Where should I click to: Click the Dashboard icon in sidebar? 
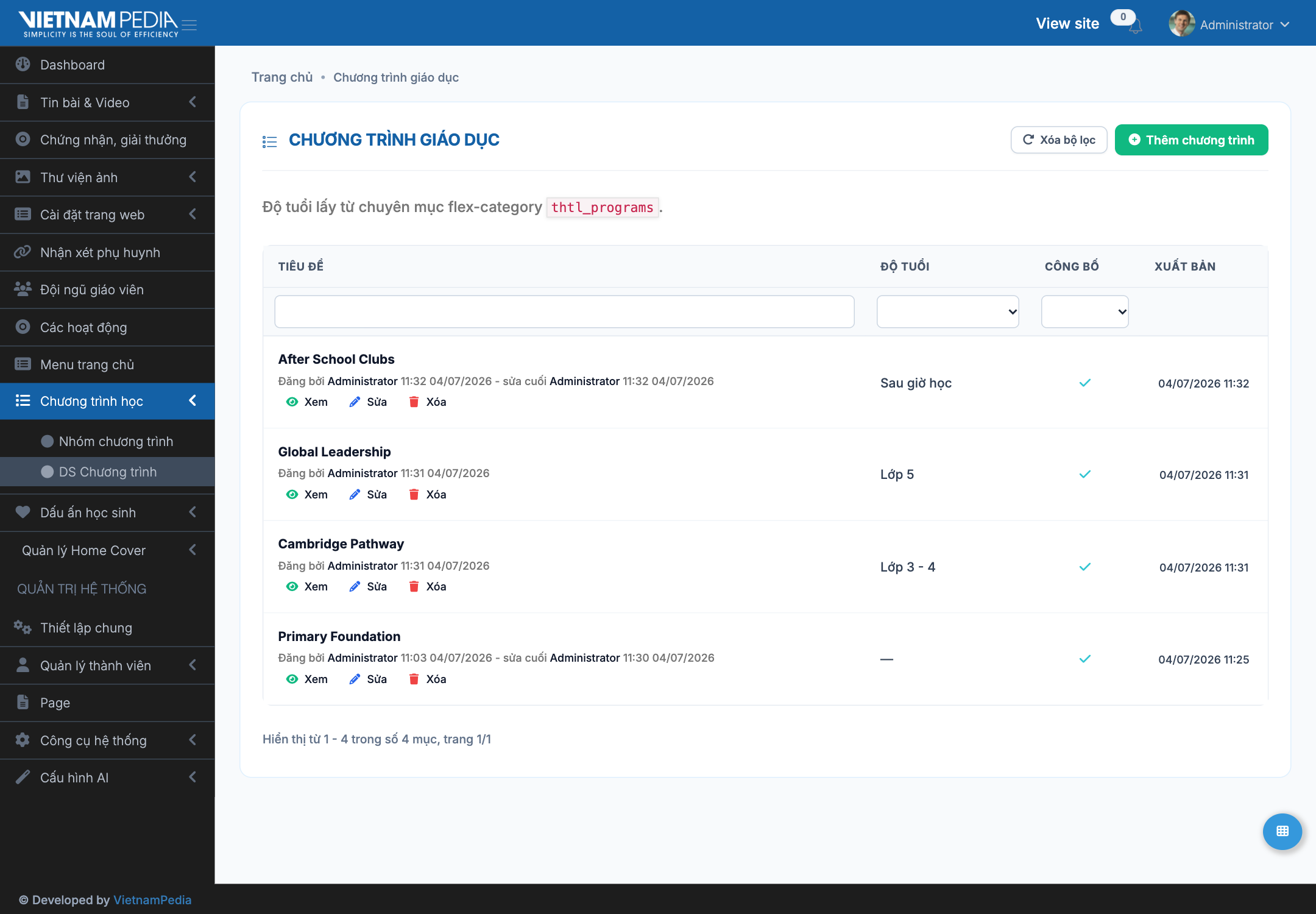[x=23, y=65]
